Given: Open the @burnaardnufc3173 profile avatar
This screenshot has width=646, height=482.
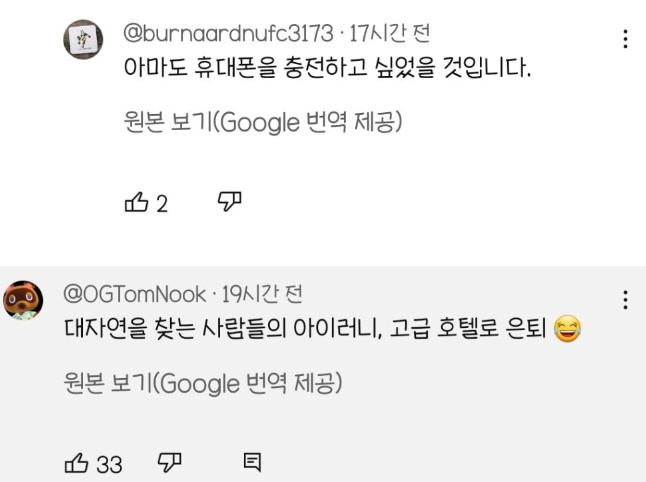Looking at the screenshot, I should [83, 41].
